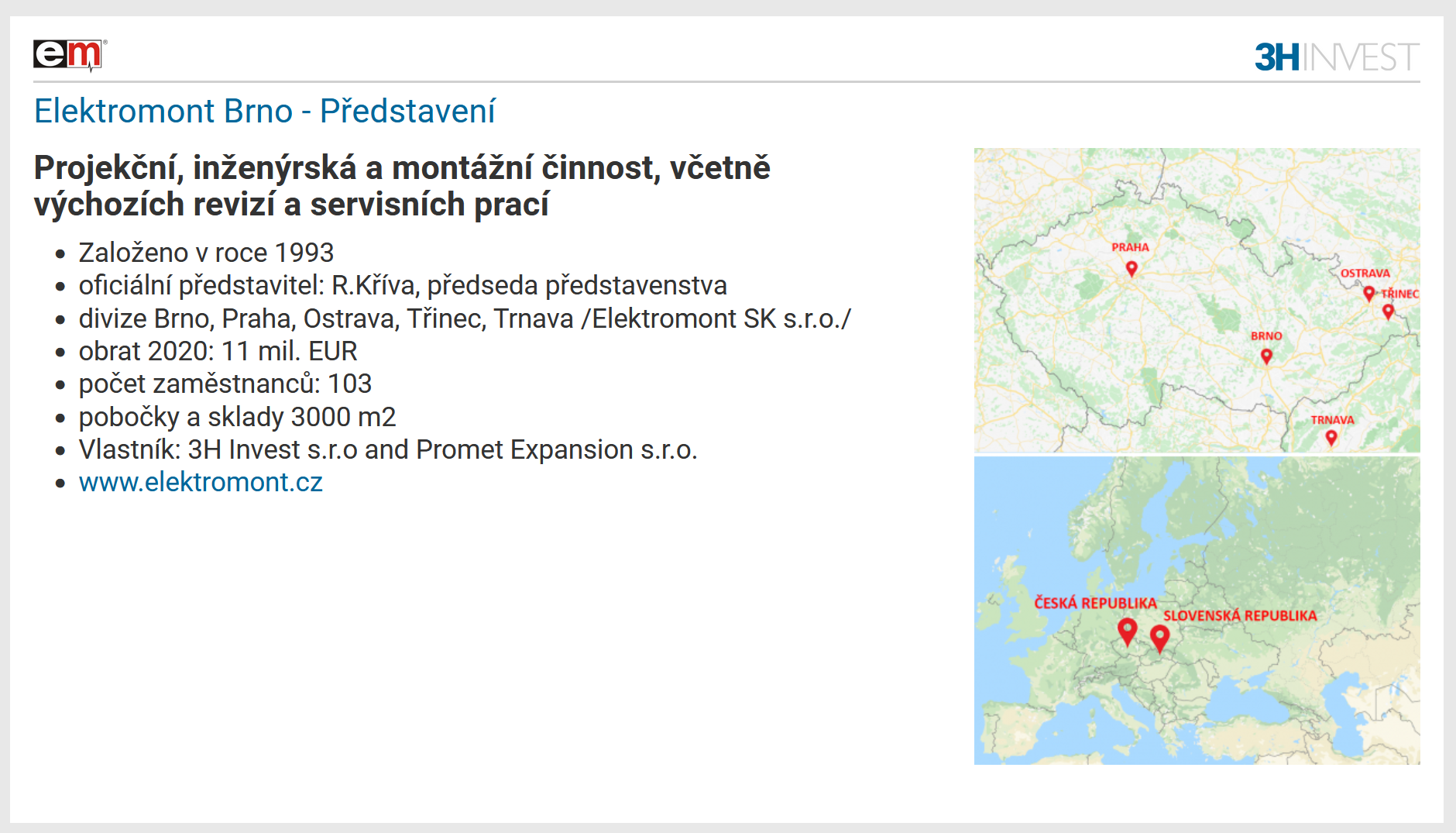This screenshot has height=833, width=1456.
Task: Click the TŘINEC label on the map
Action: [x=1400, y=294]
